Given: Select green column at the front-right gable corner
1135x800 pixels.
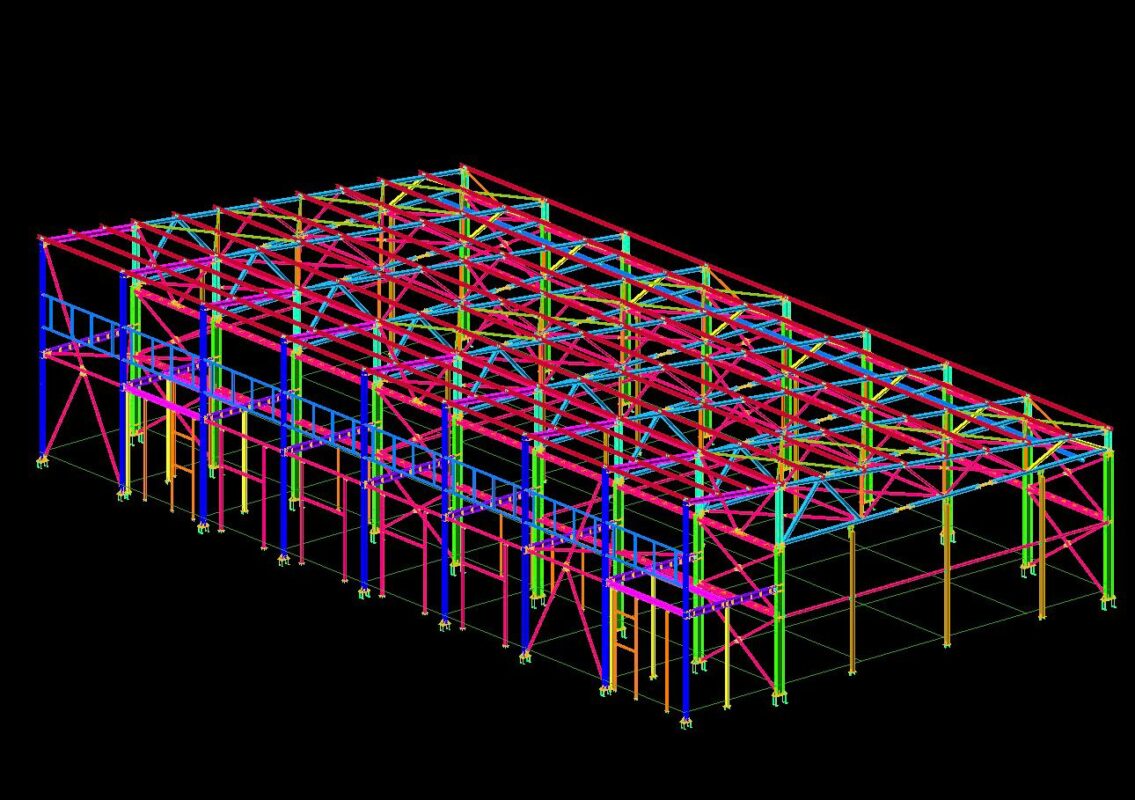Looking at the screenshot, I should pos(780,600).
